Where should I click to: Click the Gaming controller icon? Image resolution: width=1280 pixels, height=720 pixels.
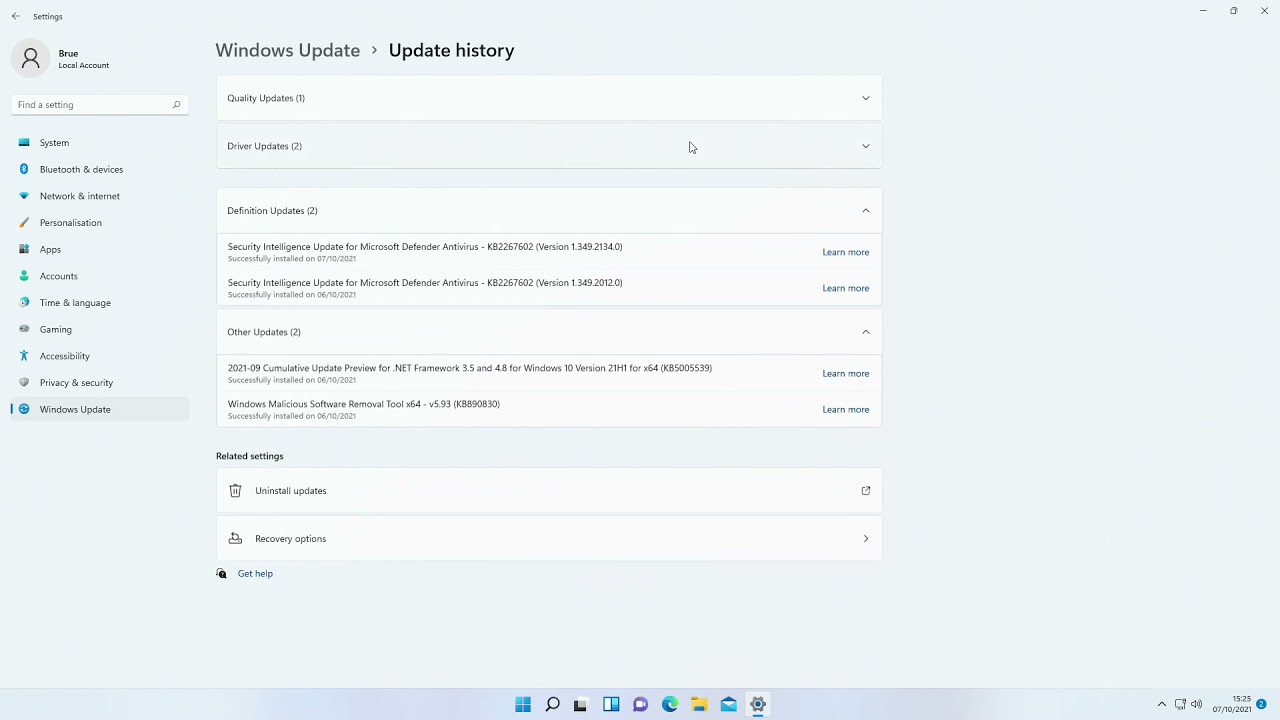[x=24, y=329]
